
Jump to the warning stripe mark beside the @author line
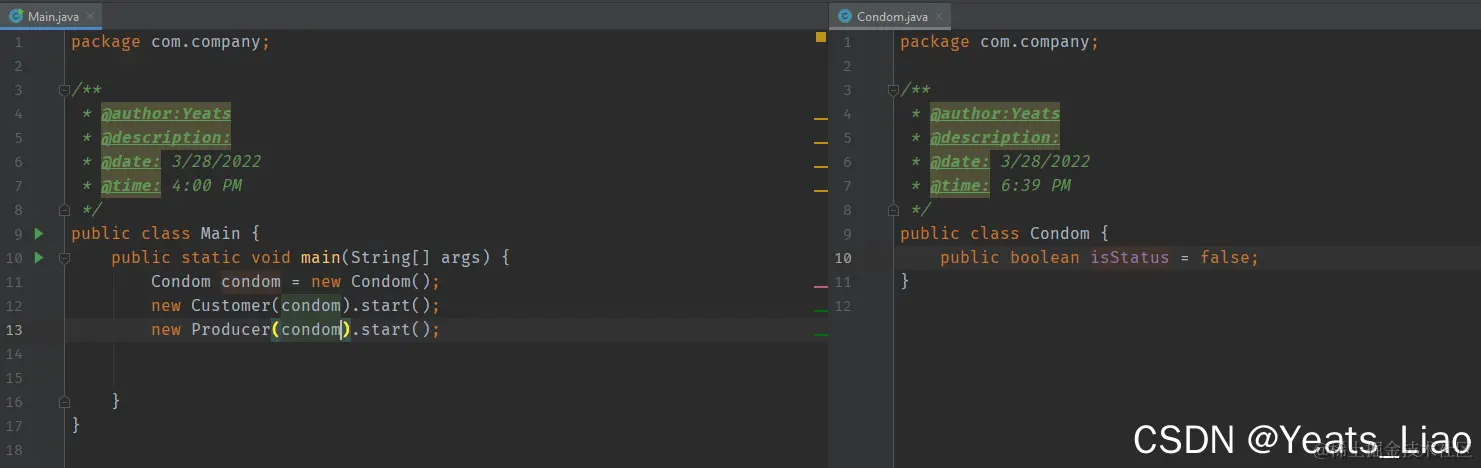(821, 118)
